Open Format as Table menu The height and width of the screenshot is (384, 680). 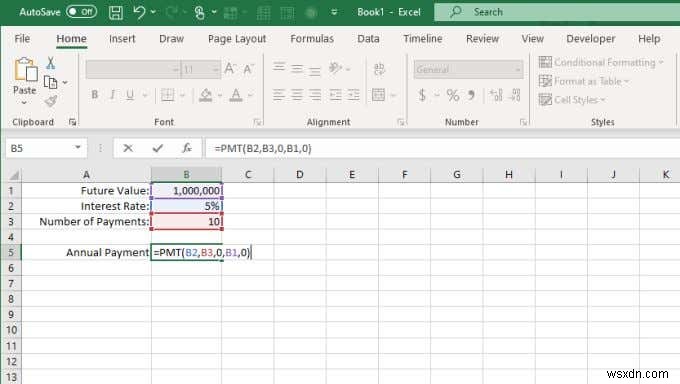584,81
